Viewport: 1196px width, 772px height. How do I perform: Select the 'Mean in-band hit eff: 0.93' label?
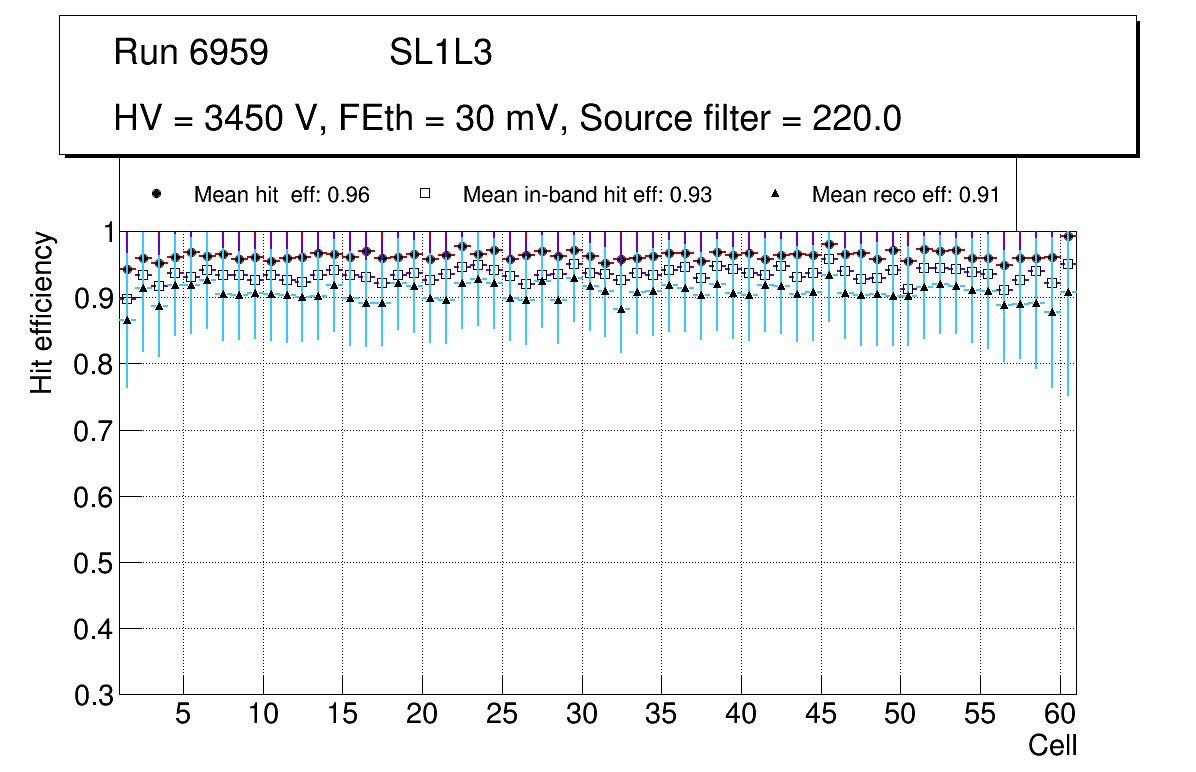587,195
